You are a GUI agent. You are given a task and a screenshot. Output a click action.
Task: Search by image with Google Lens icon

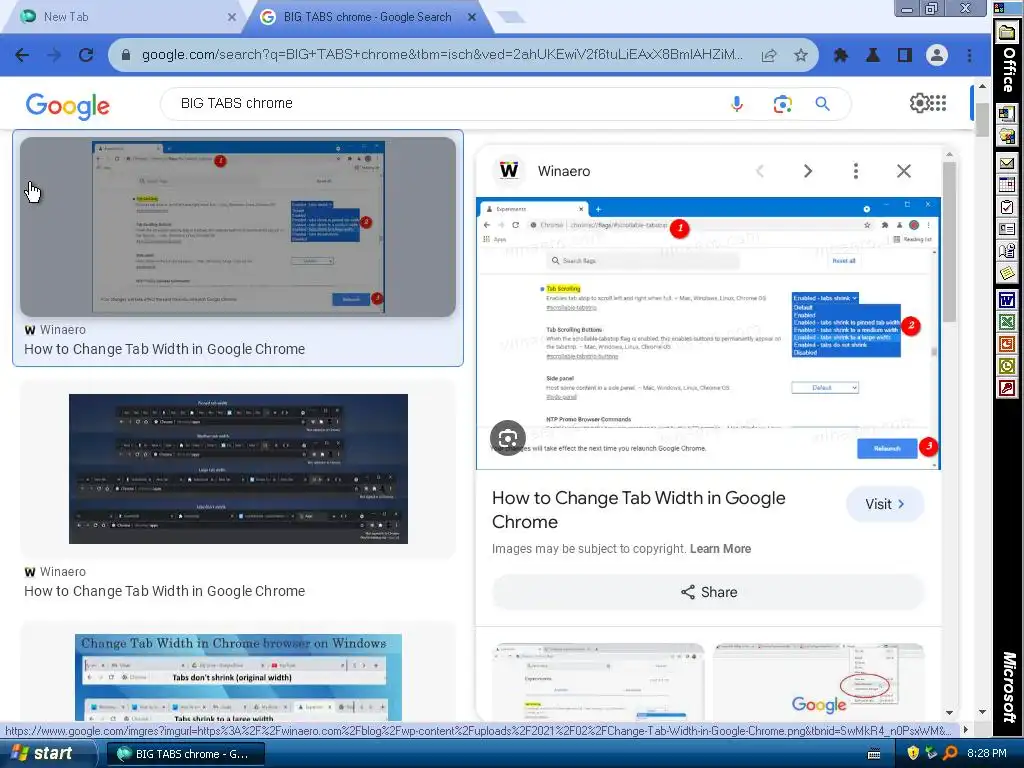[x=782, y=104]
